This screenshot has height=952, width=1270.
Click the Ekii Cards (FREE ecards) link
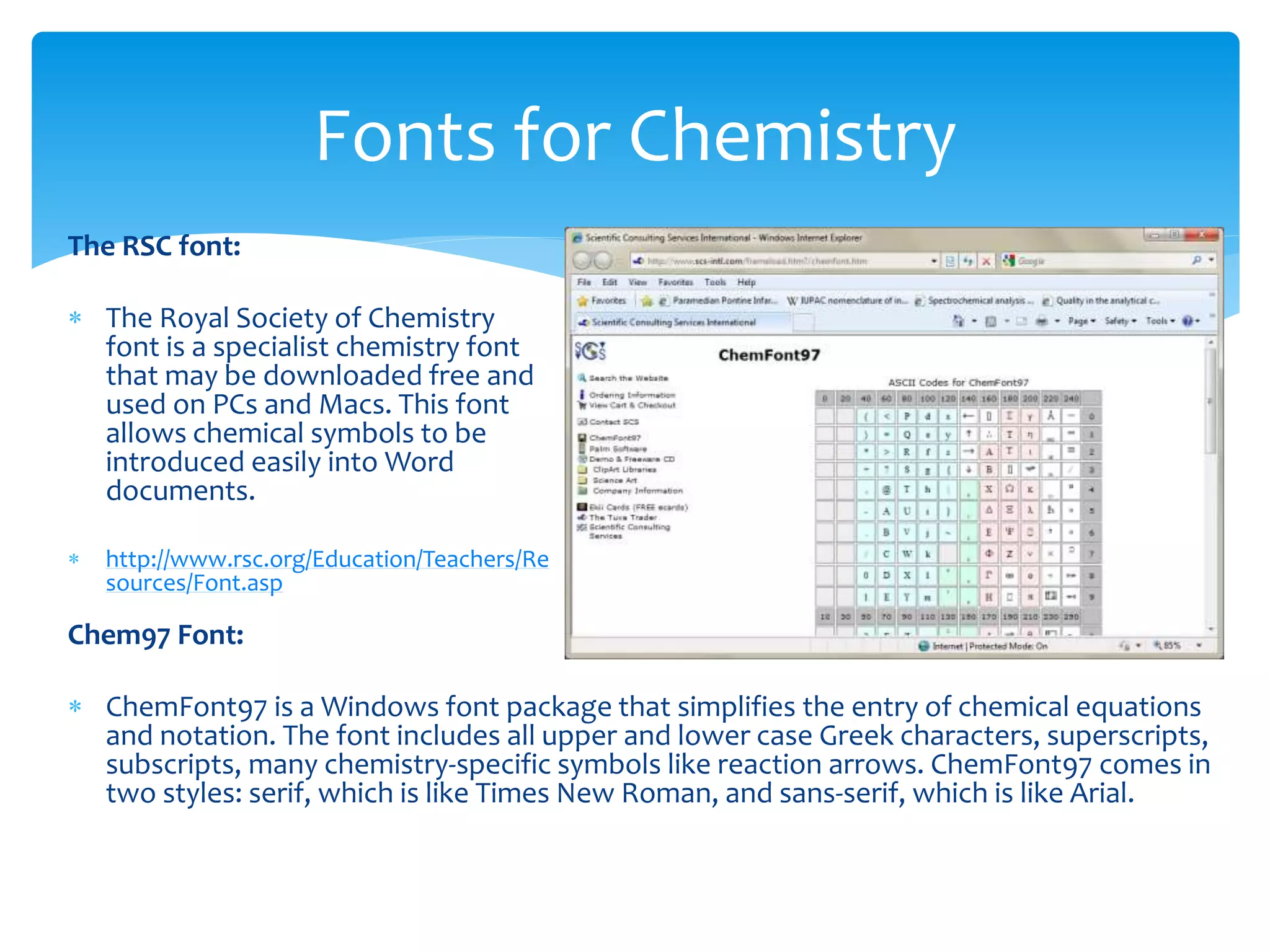638,507
